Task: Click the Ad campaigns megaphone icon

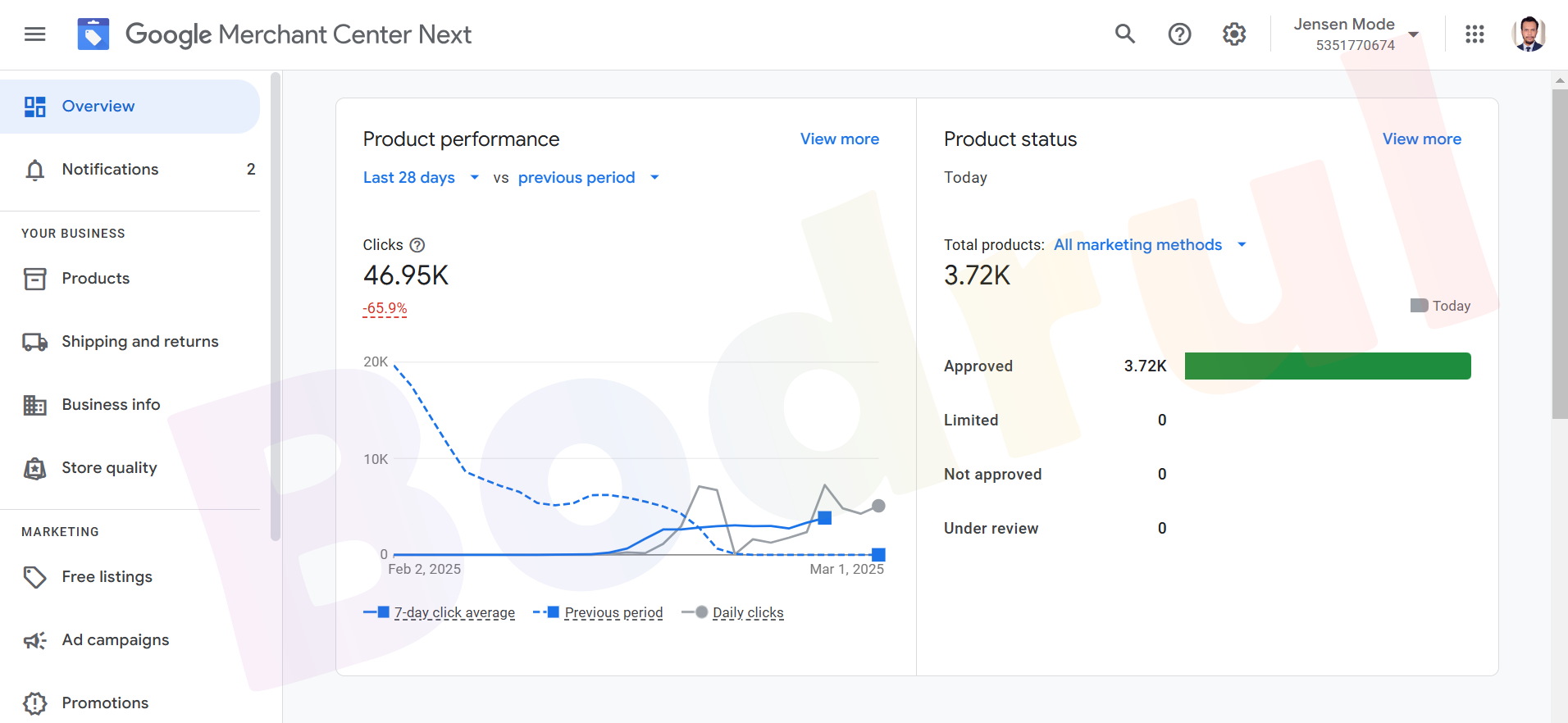Action: [x=35, y=640]
